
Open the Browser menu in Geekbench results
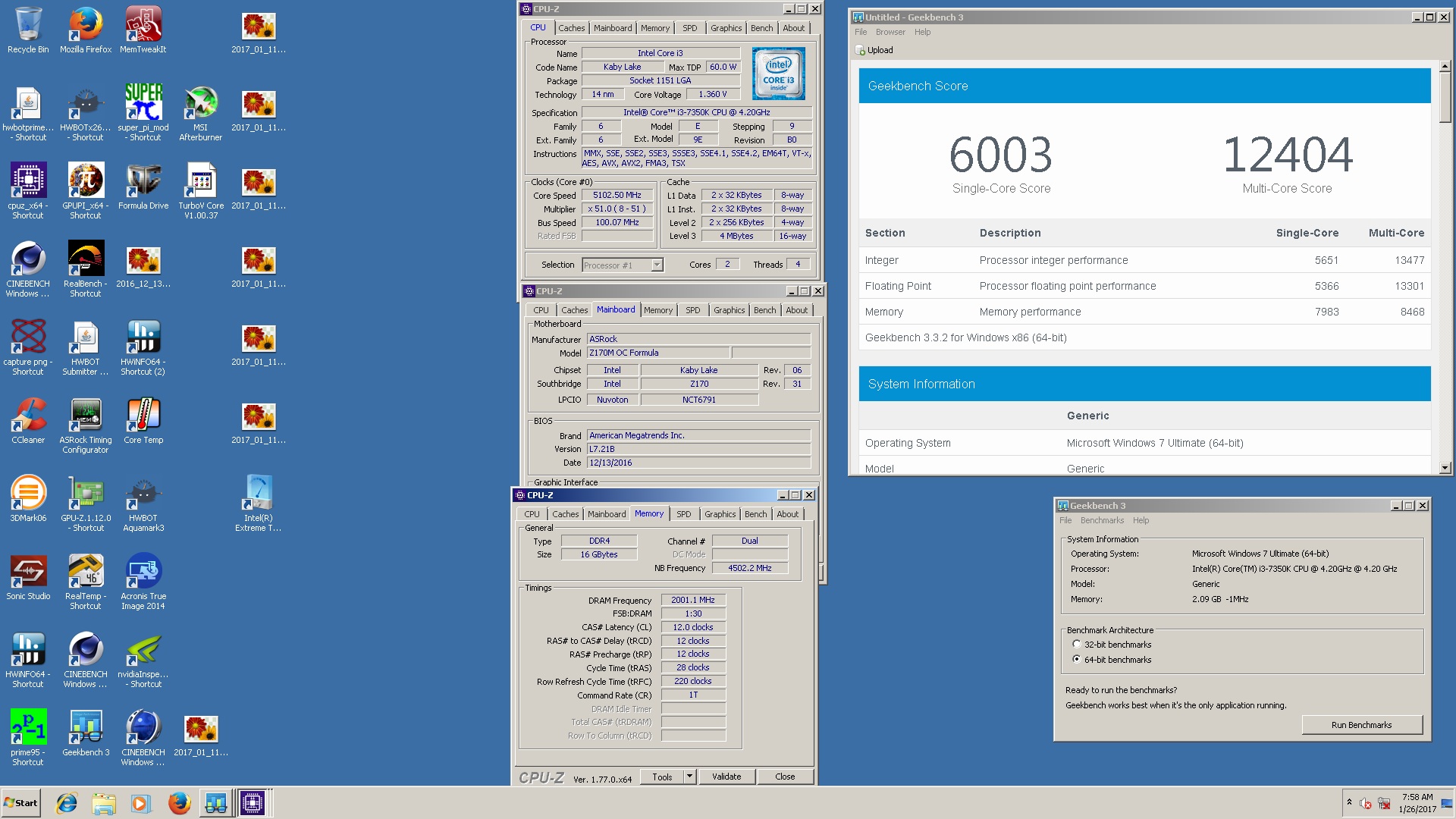click(890, 32)
